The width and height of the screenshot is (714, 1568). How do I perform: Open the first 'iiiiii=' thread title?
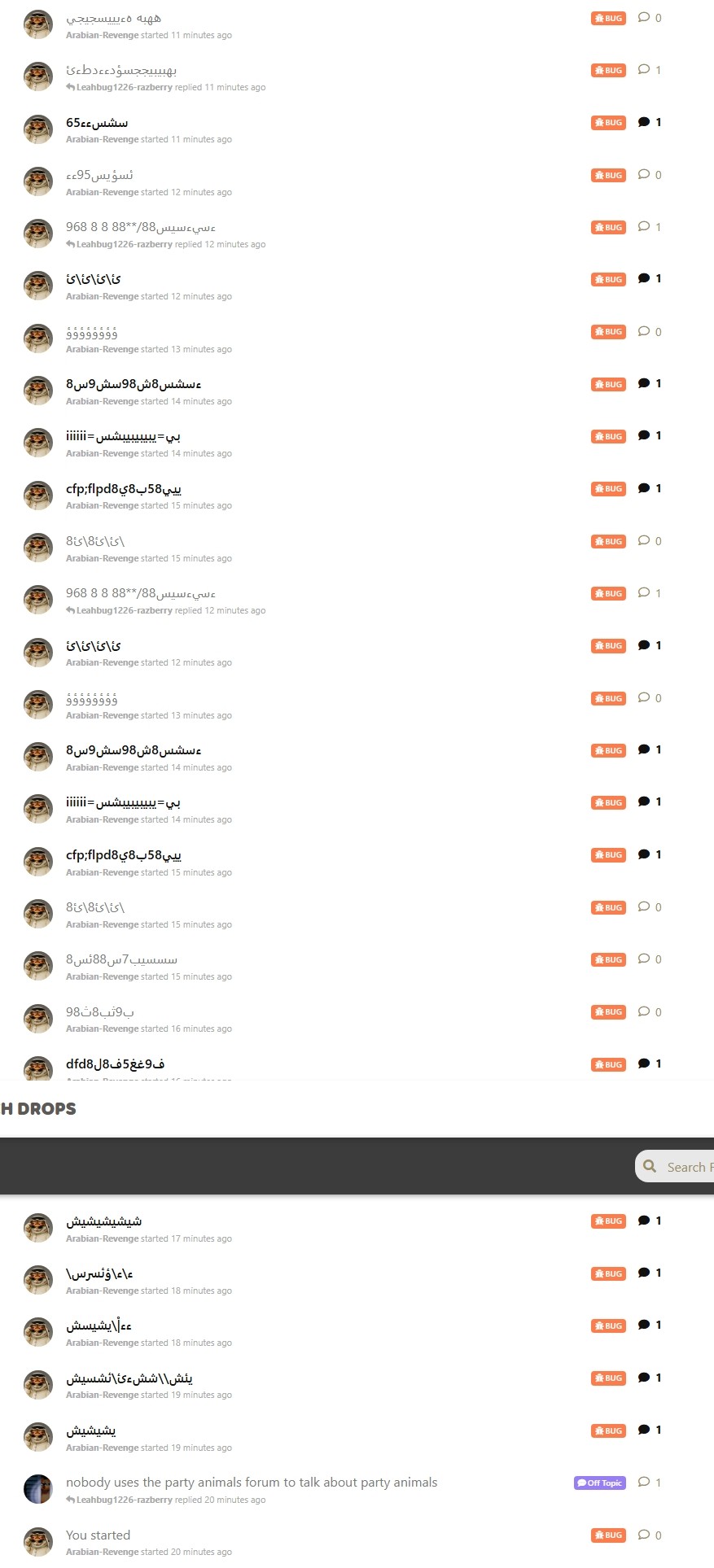[x=123, y=436]
